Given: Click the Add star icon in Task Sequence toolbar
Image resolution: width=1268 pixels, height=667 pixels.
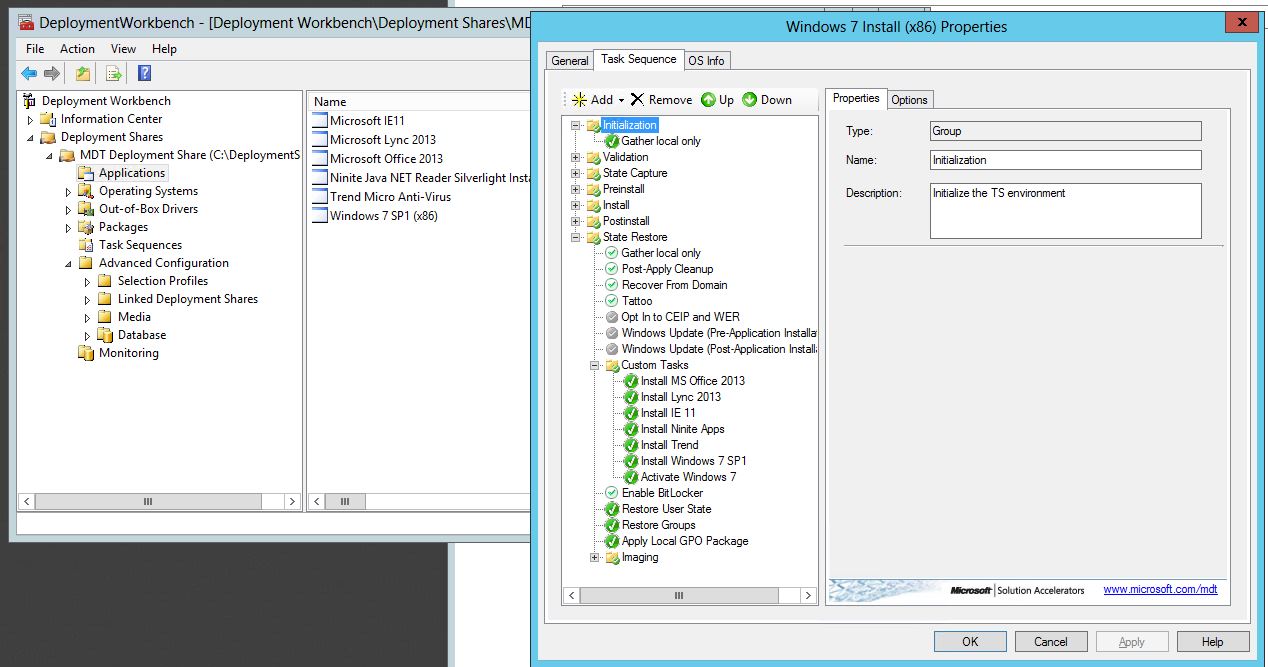Looking at the screenshot, I should (x=579, y=100).
